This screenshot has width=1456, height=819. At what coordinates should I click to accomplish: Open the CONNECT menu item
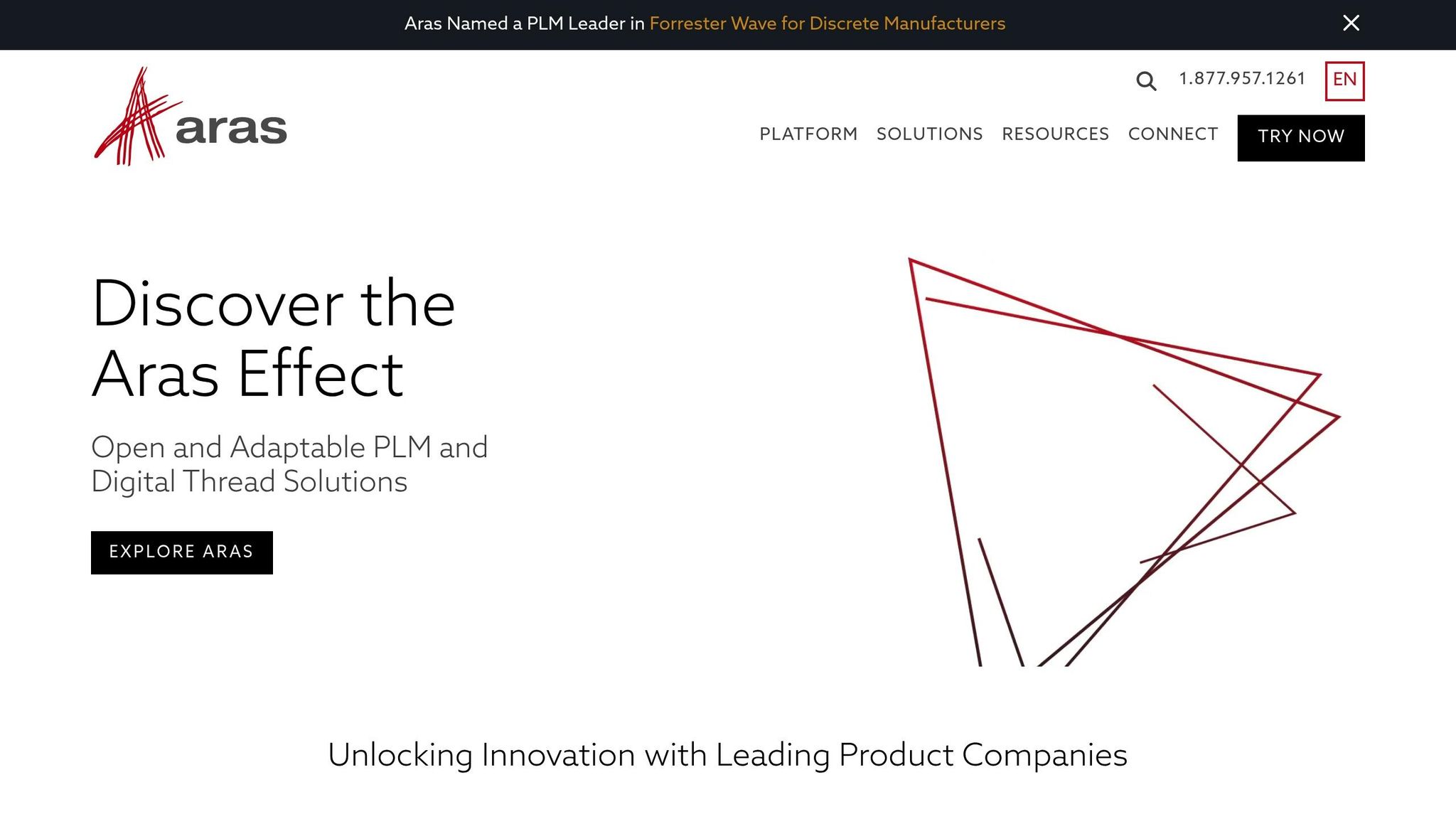(x=1172, y=134)
